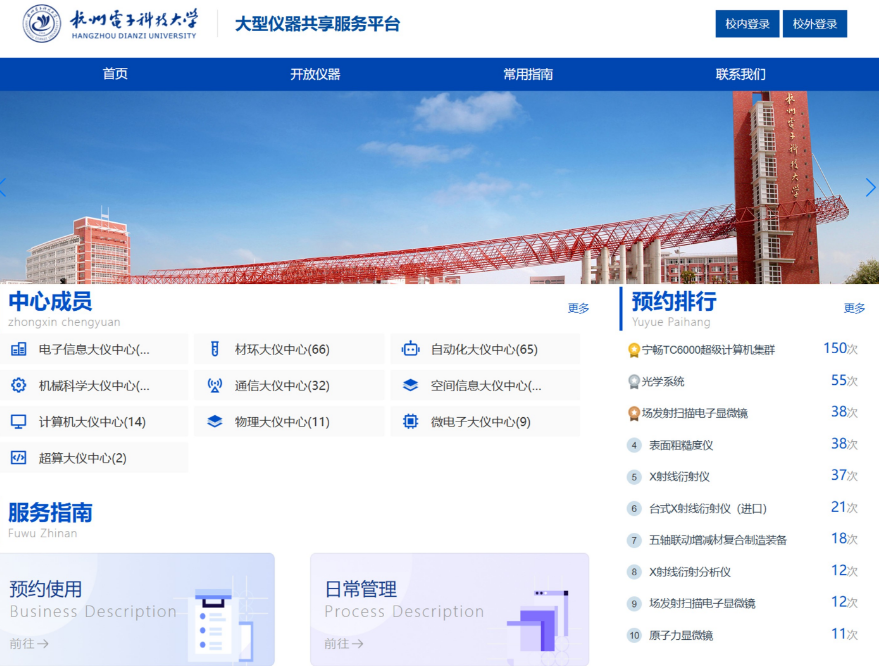882x666 pixels.
Task: Open 宁畅TC6000超级计算机集群 ranking entry
Action: tap(708, 350)
